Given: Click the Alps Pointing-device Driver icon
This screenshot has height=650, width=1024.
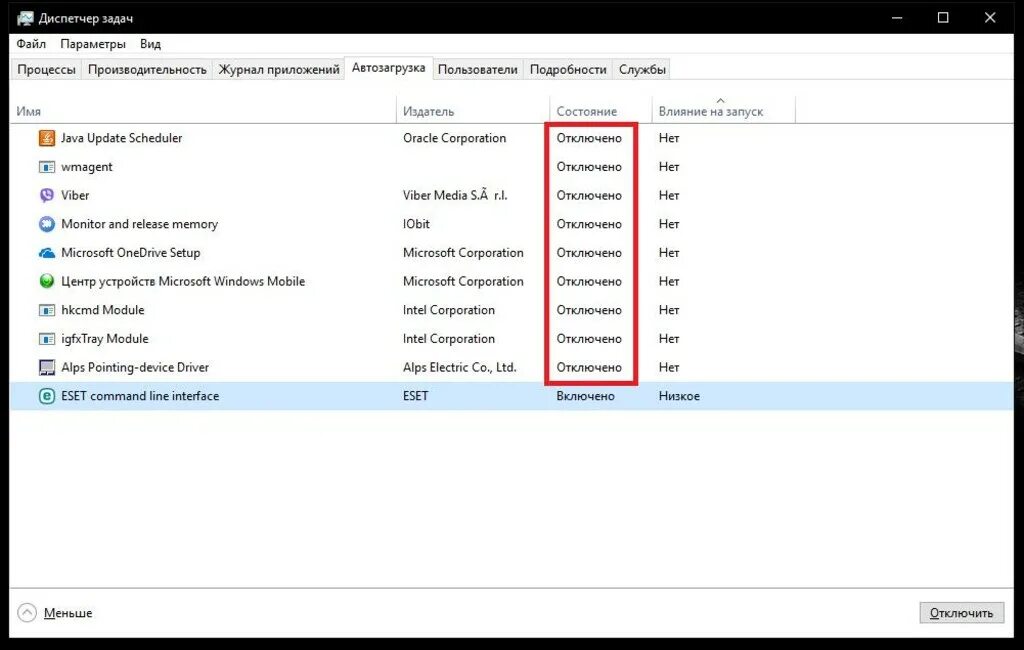Looking at the screenshot, I should point(46,367).
